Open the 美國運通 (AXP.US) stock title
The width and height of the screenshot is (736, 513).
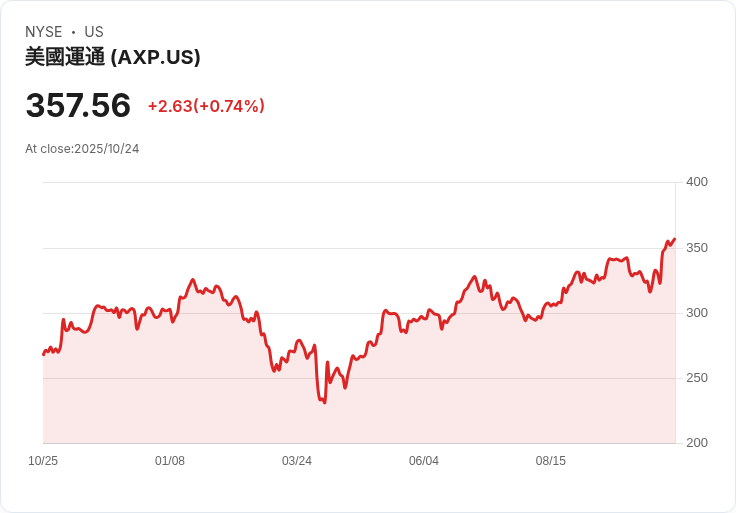113,57
